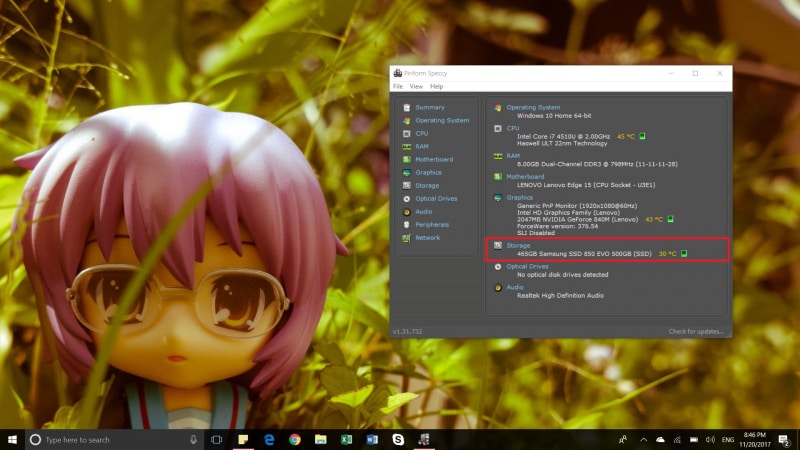Click 'Windows 10 Home 64-bit' text
This screenshot has height=450, width=800.
pos(554,116)
